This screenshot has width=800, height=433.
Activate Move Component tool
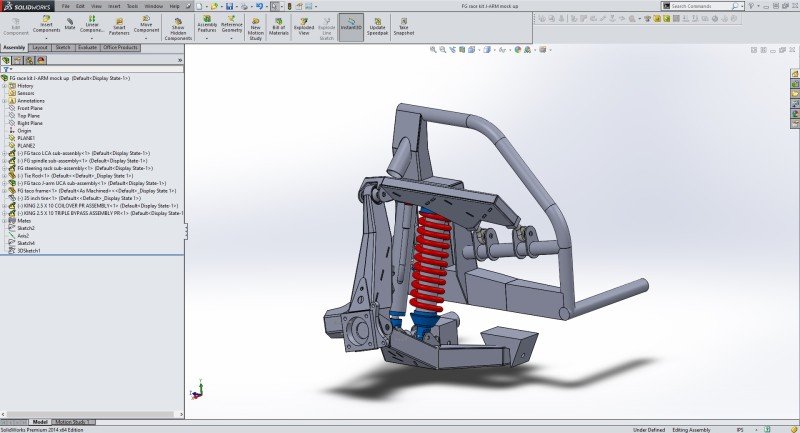146,26
